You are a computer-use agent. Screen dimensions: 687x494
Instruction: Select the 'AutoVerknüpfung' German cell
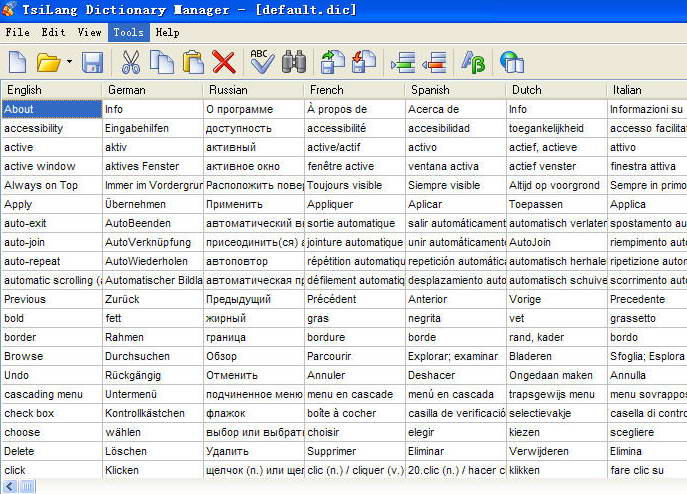click(152, 242)
